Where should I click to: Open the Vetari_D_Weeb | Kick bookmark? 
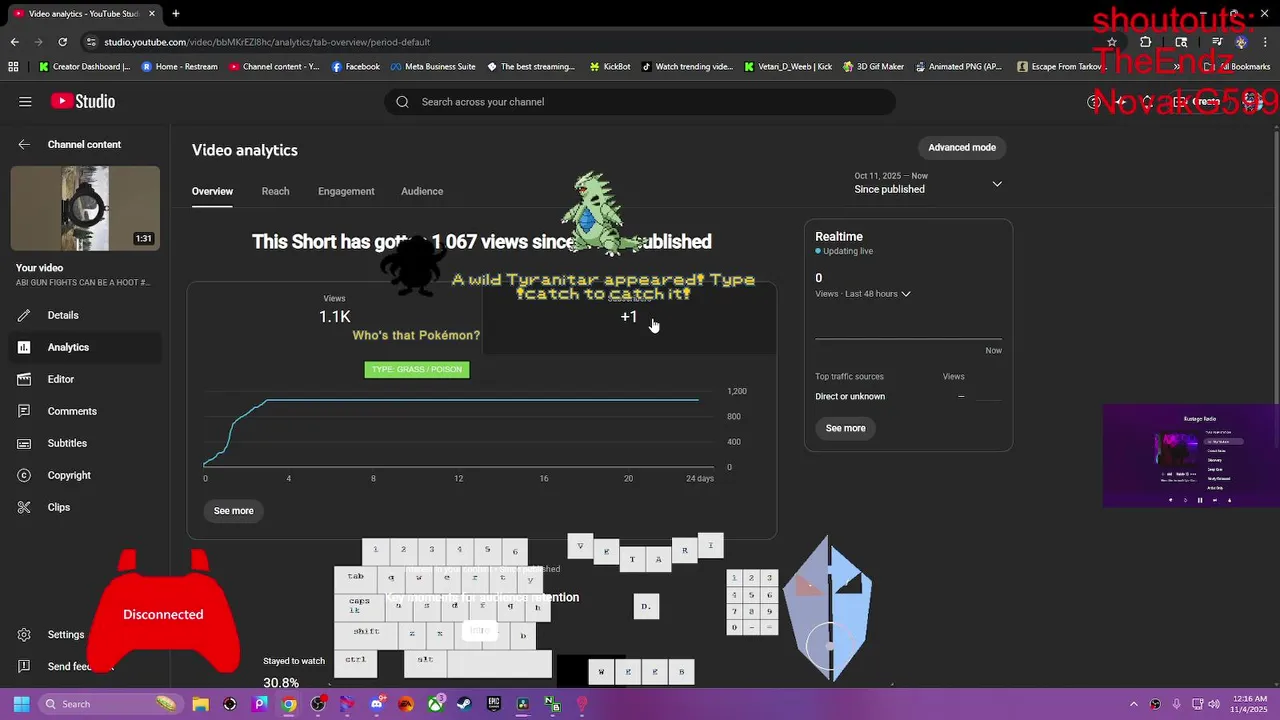pos(788,67)
